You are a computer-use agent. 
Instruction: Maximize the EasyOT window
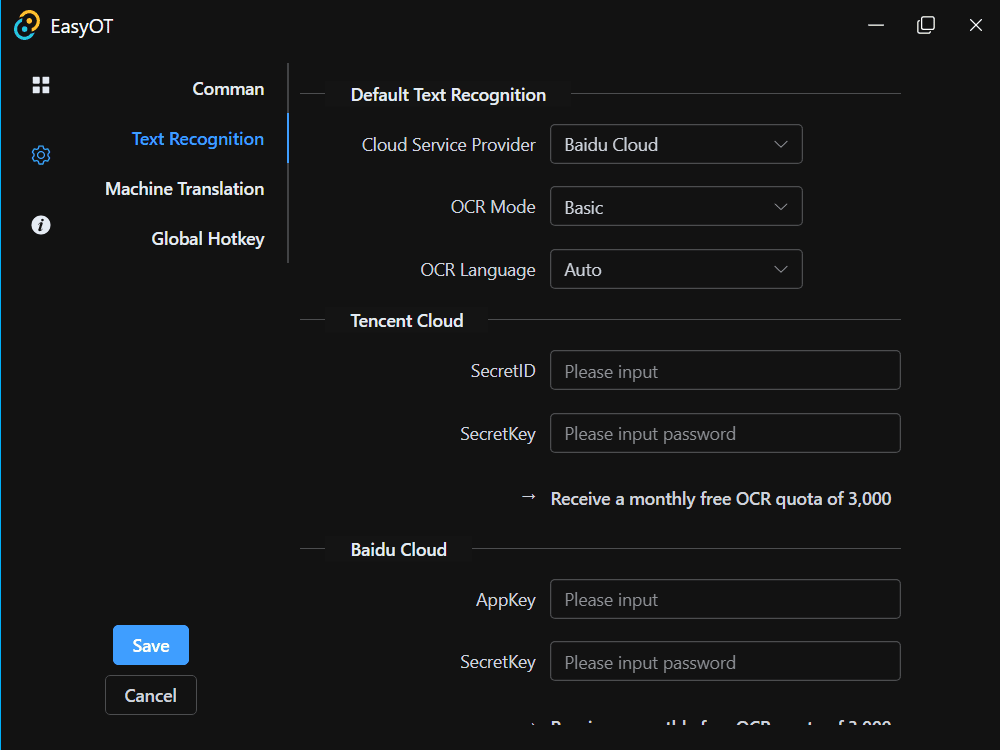(x=926, y=25)
